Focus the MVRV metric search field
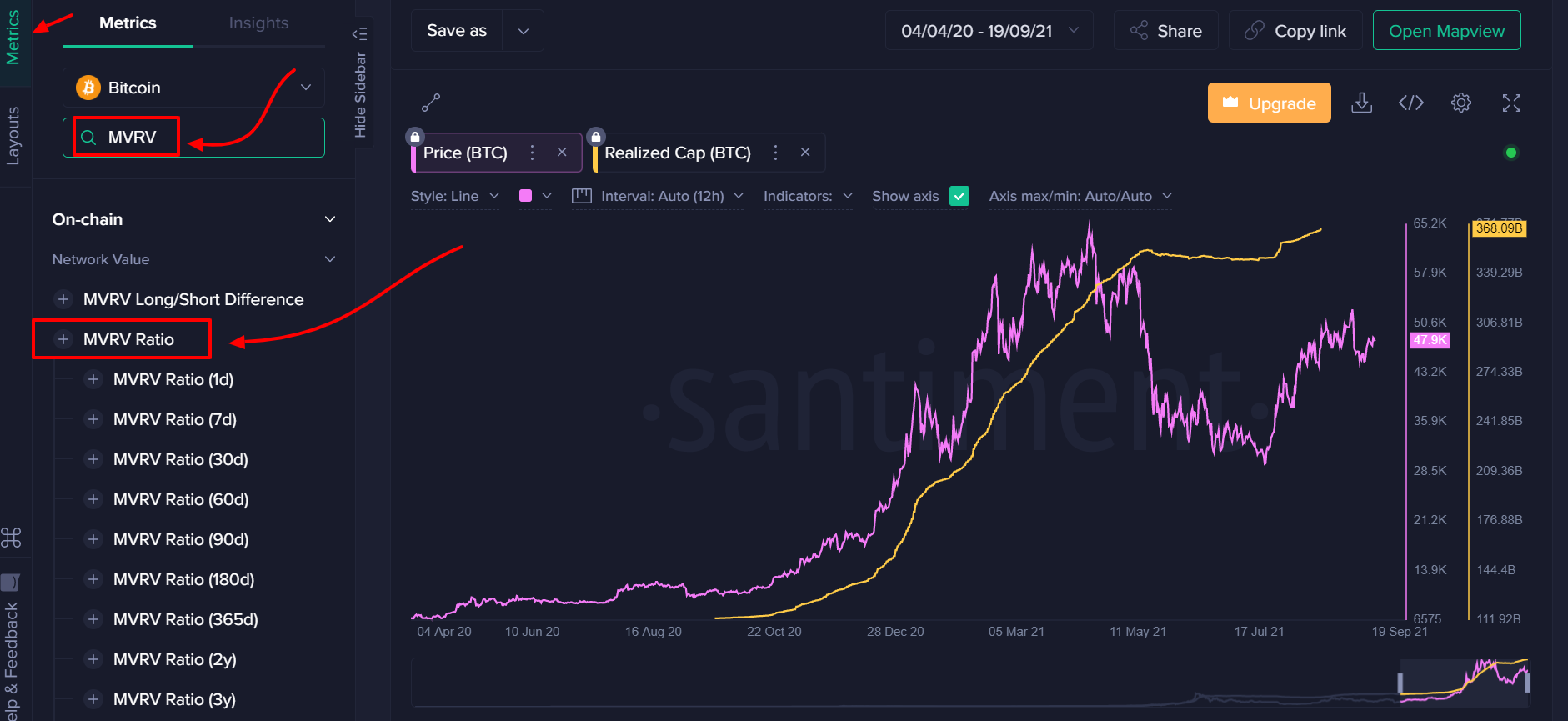The image size is (1568, 721). (x=193, y=138)
